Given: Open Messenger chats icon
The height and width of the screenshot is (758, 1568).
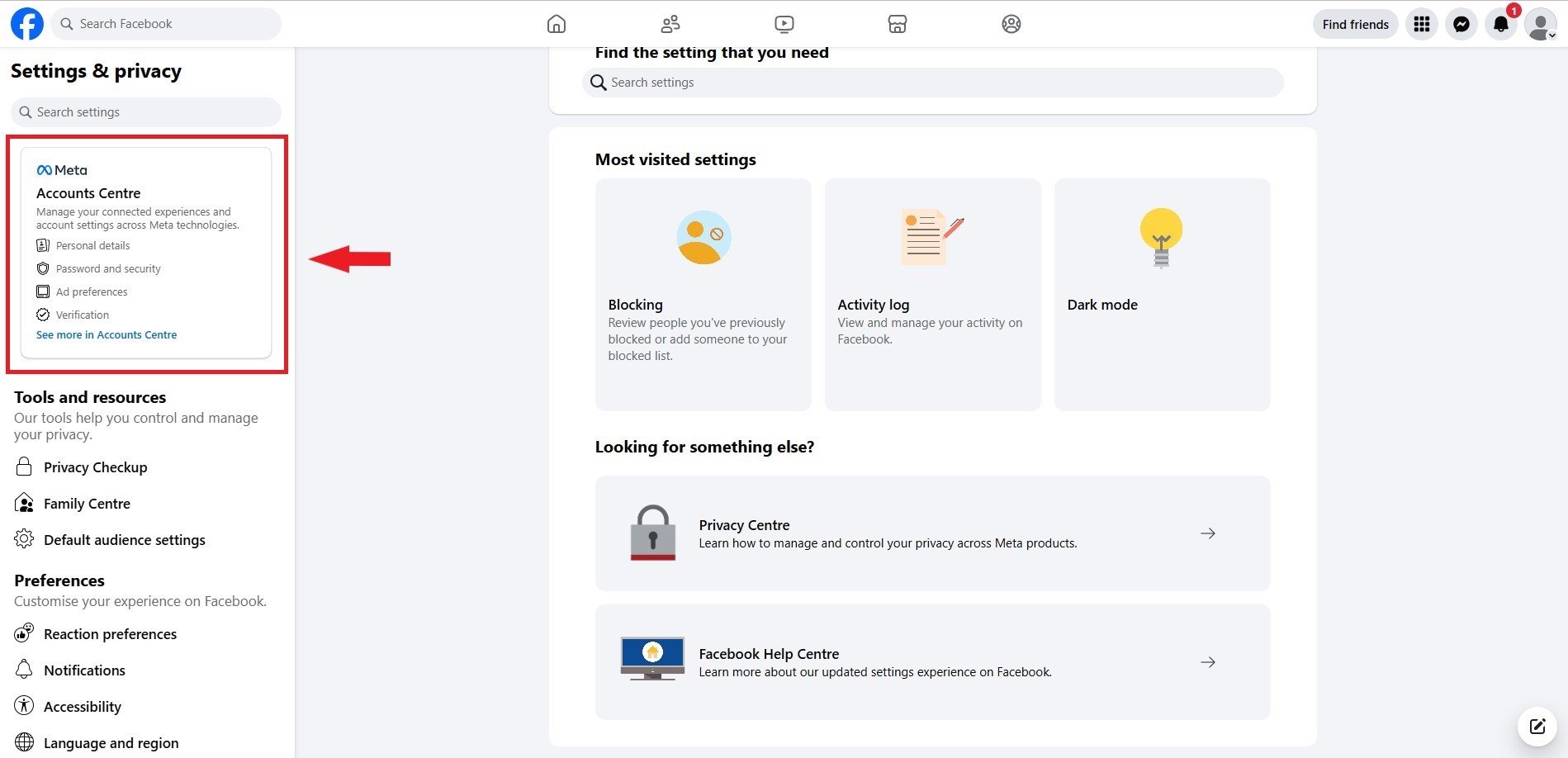Looking at the screenshot, I should (x=1461, y=24).
